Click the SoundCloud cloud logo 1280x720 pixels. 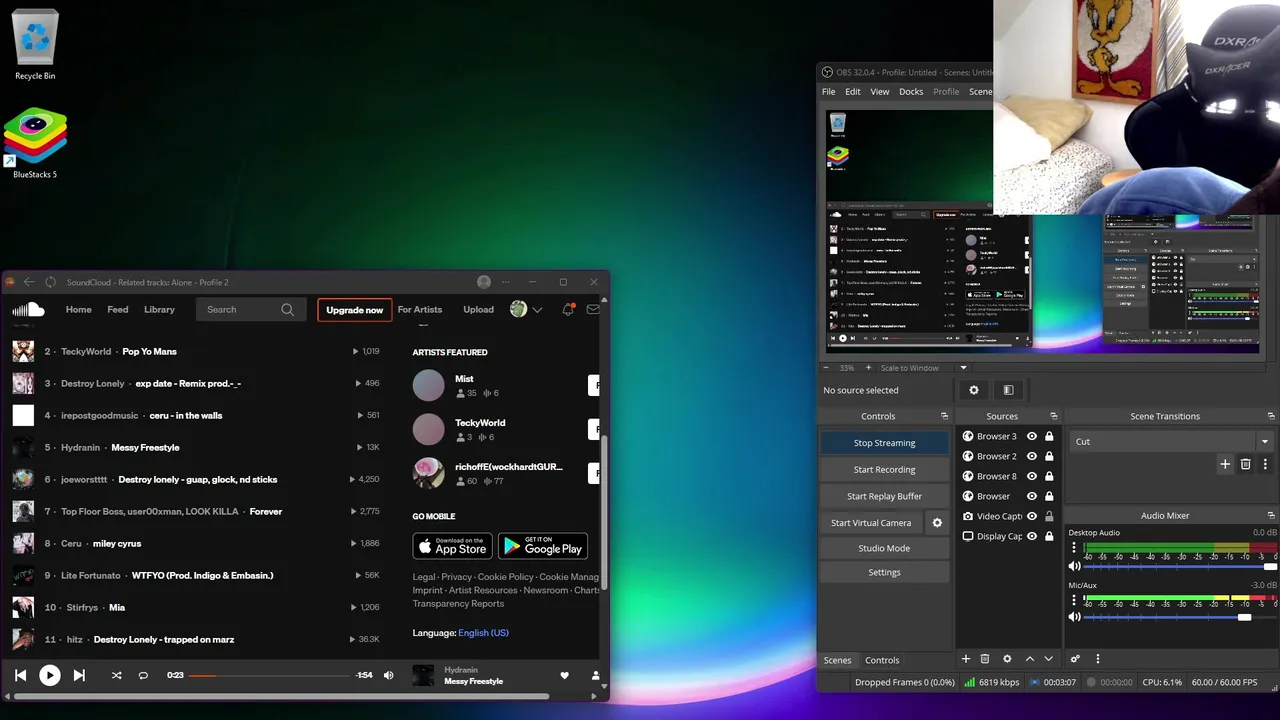[x=28, y=310]
